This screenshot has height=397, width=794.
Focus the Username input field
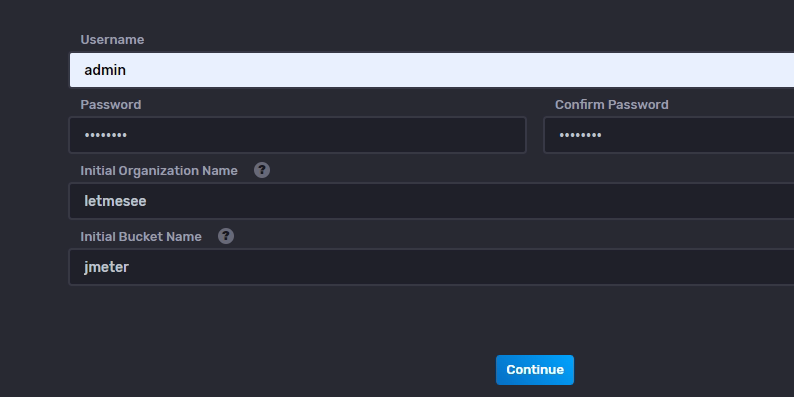pyautogui.click(x=431, y=70)
